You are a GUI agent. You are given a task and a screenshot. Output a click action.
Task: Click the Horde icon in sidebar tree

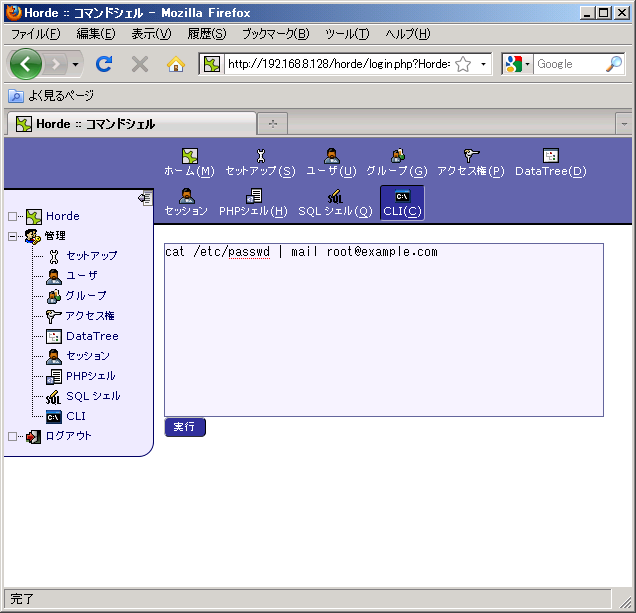pos(34,217)
